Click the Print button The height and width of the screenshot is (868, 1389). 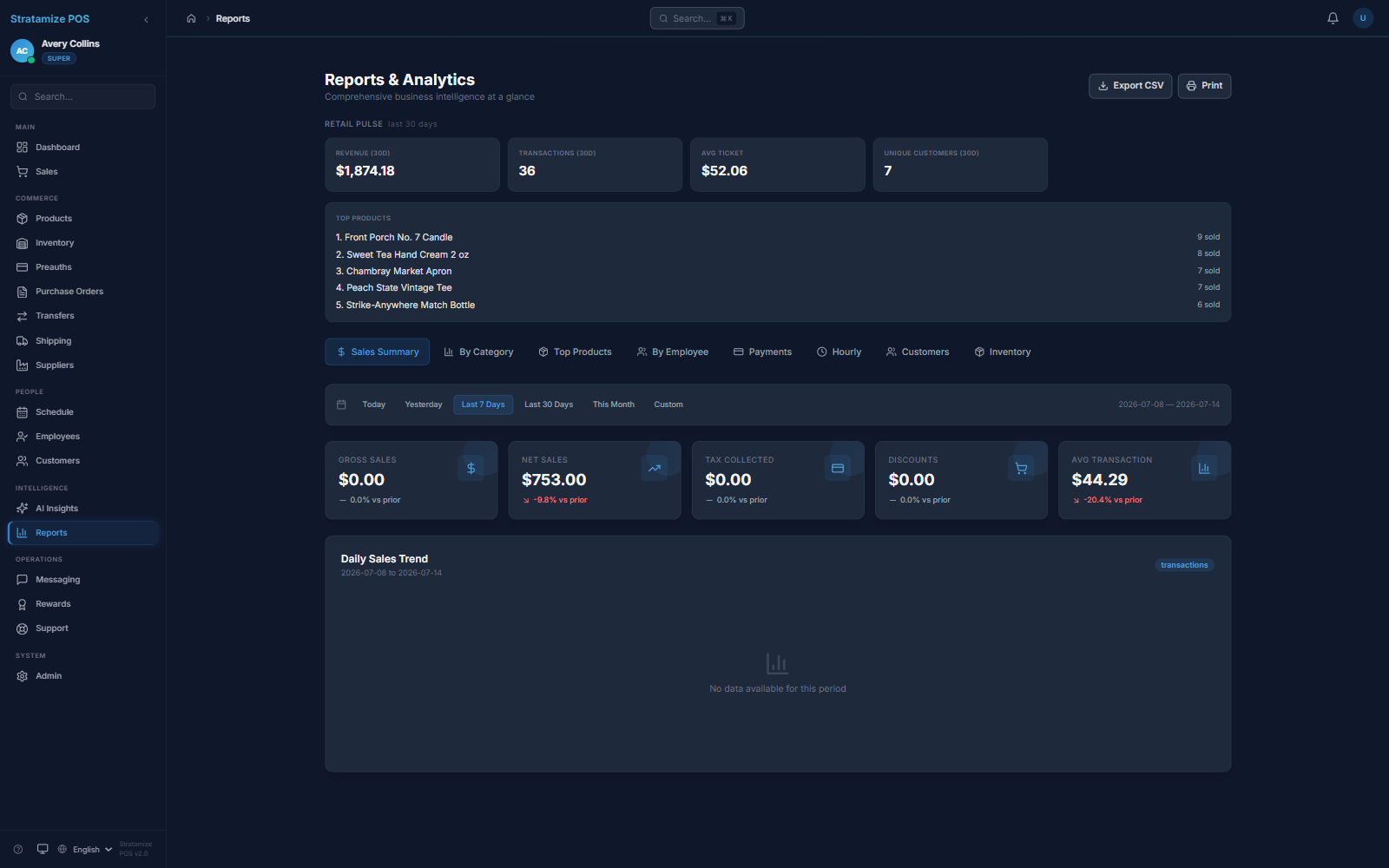point(1204,86)
